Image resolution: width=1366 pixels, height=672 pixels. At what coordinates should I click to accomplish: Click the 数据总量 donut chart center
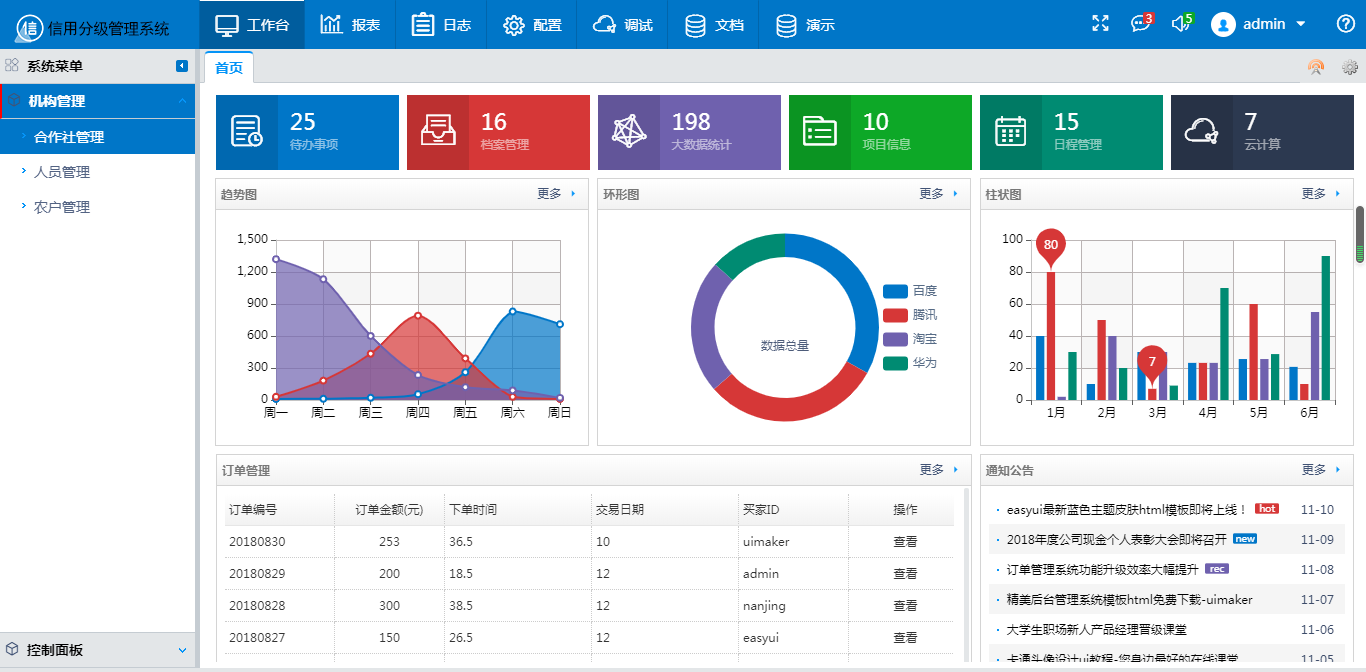coord(785,346)
